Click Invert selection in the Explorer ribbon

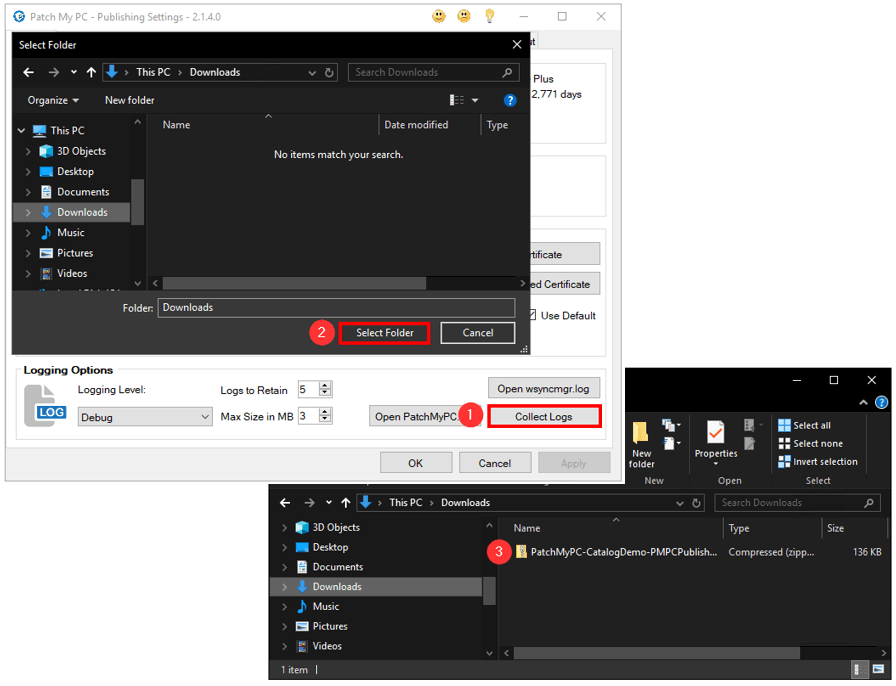pyautogui.click(x=818, y=462)
